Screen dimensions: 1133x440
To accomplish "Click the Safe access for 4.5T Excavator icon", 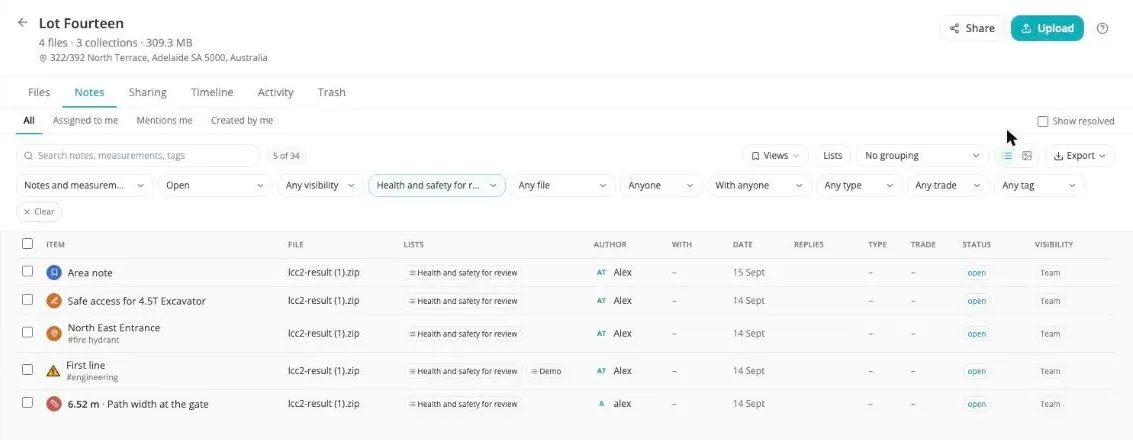I will tap(53, 301).
